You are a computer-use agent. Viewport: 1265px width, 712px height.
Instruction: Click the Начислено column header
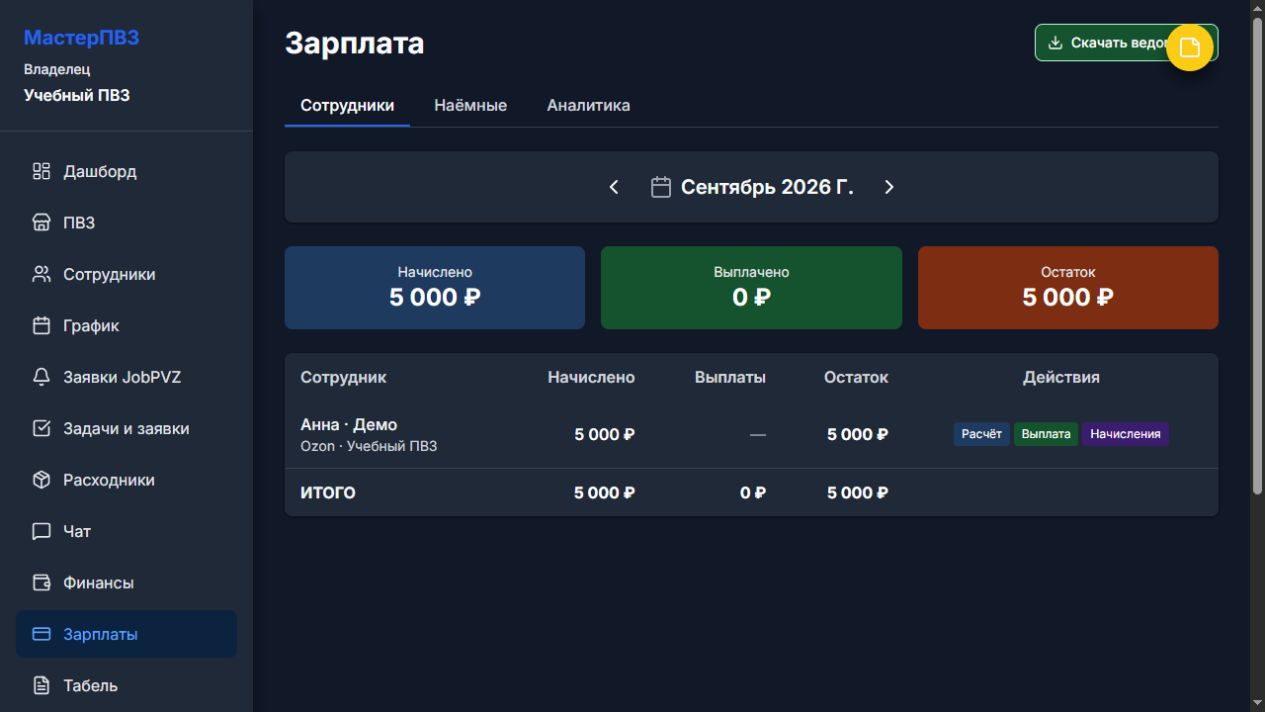pos(591,377)
